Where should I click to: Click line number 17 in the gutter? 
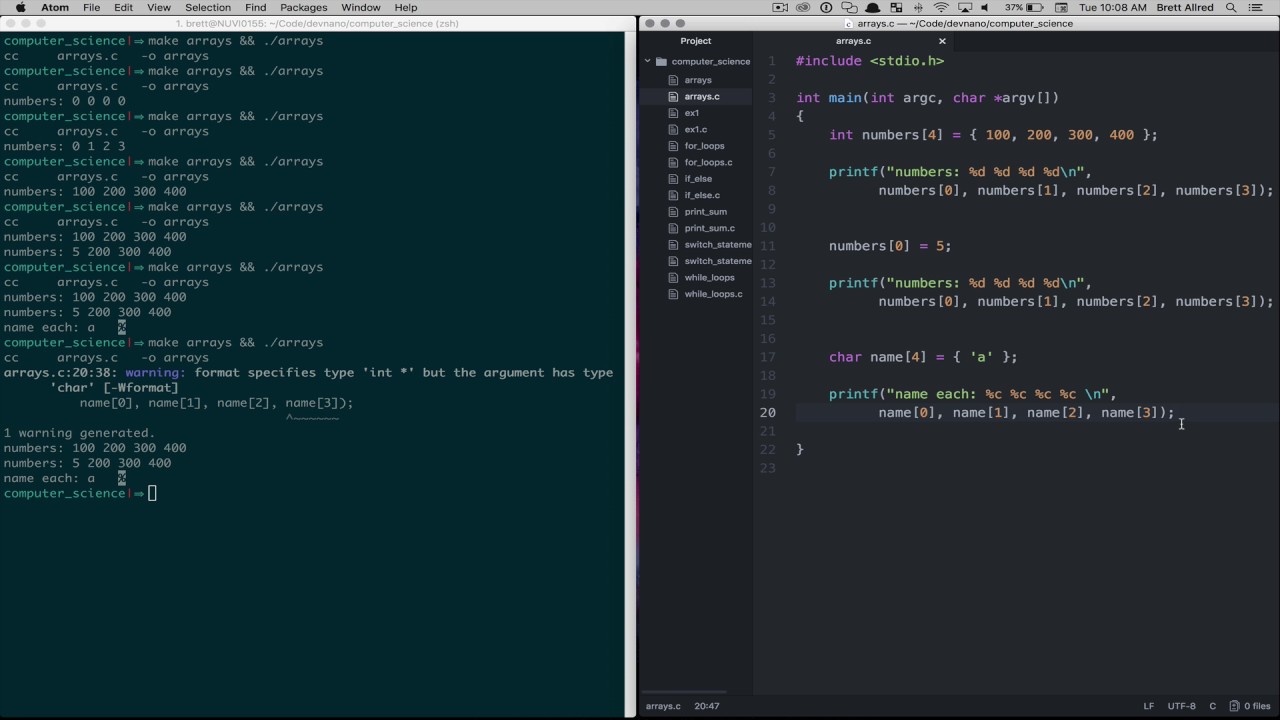(767, 357)
